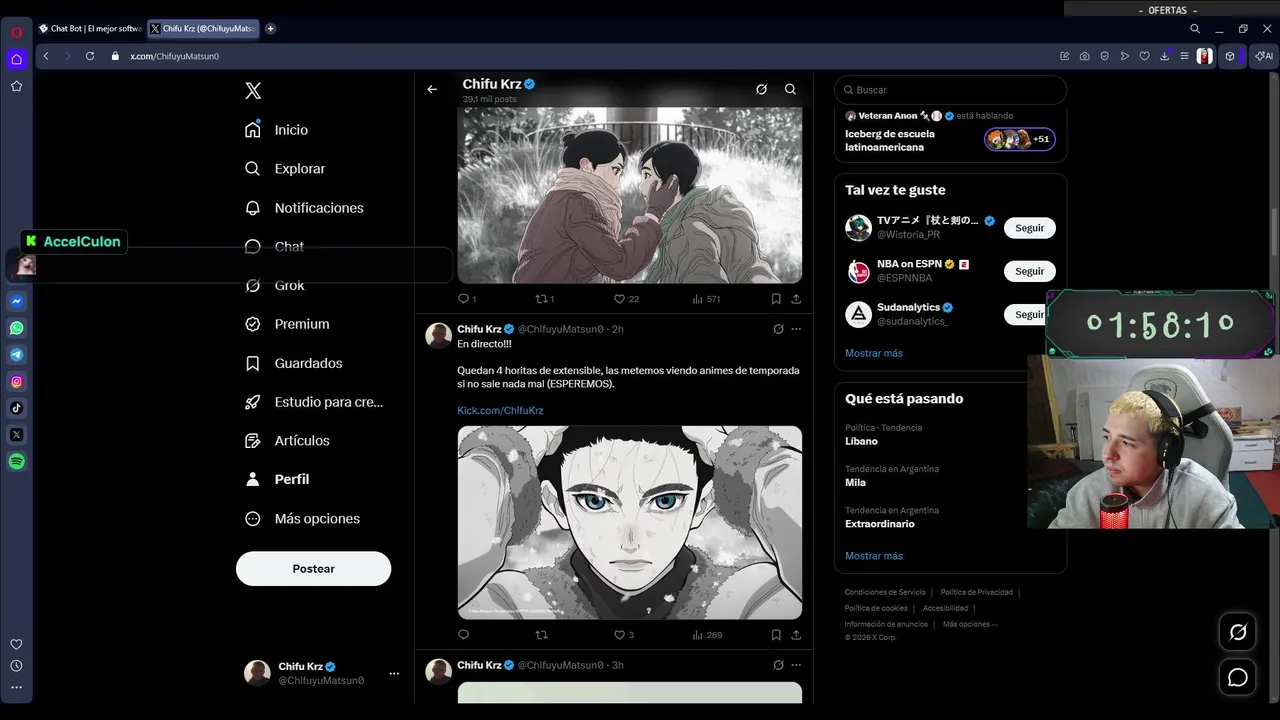Open the Kick.com/ChifuKrz link
The height and width of the screenshot is (720, 1280).
(x=500, y=410)
